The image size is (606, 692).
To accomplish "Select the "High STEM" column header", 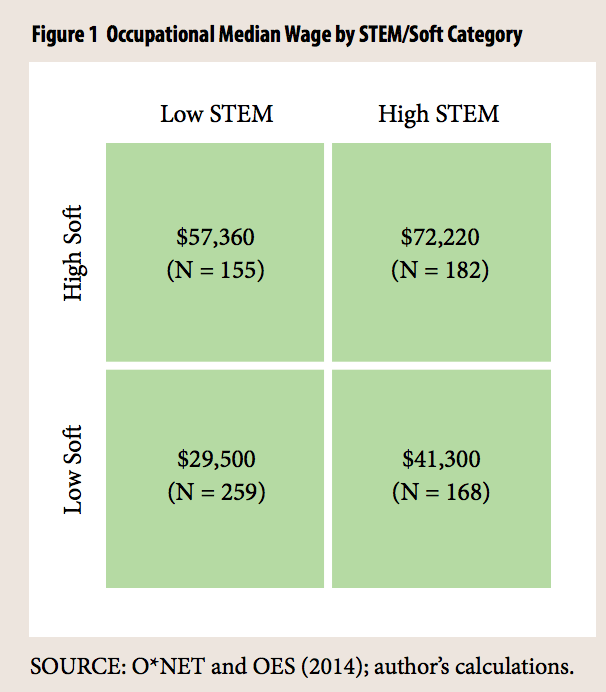I will 438,114.
